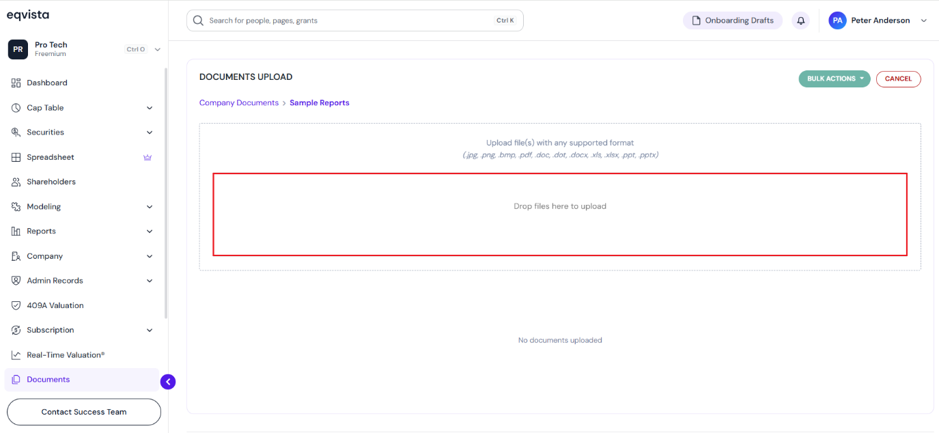Expand the Cap Table menu chevron

150,108
